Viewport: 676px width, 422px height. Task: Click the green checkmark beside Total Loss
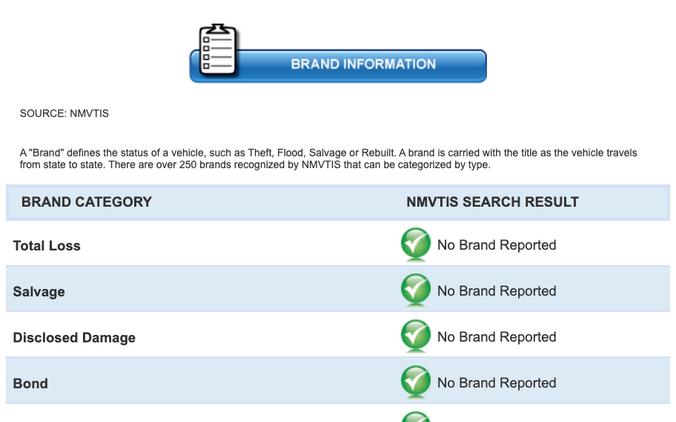click(416, 244)
